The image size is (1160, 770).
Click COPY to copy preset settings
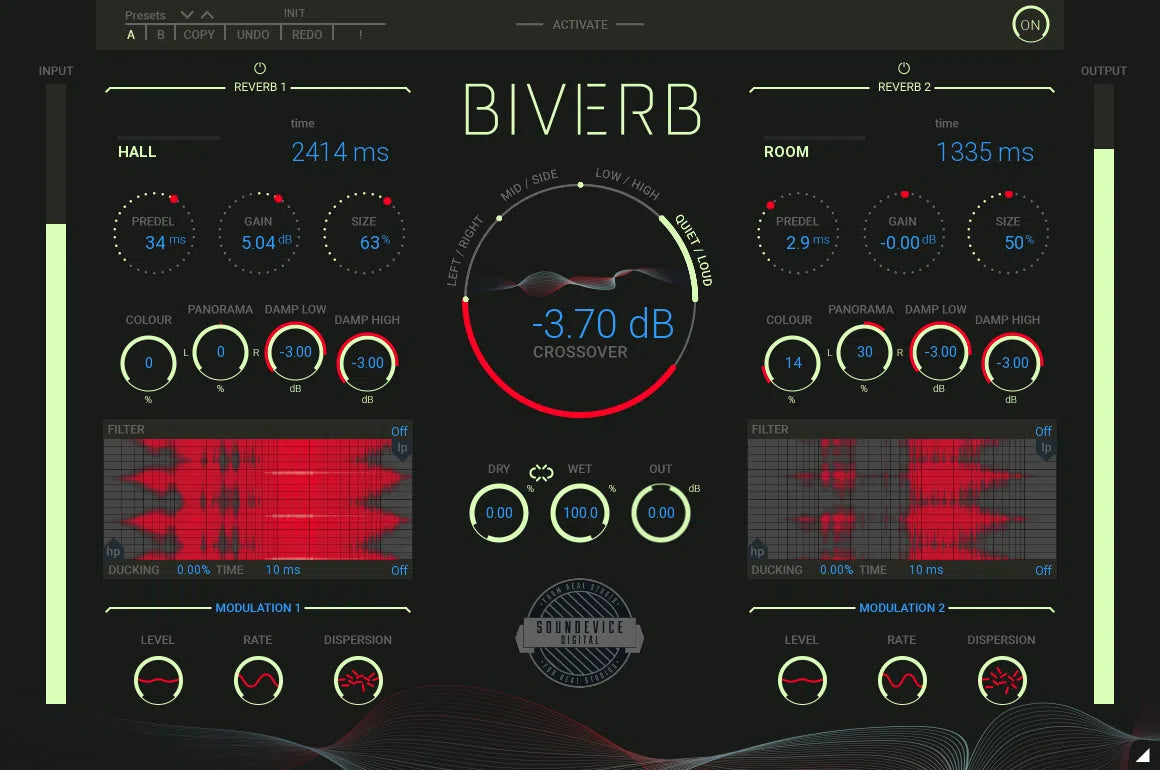tap(198, 34)
